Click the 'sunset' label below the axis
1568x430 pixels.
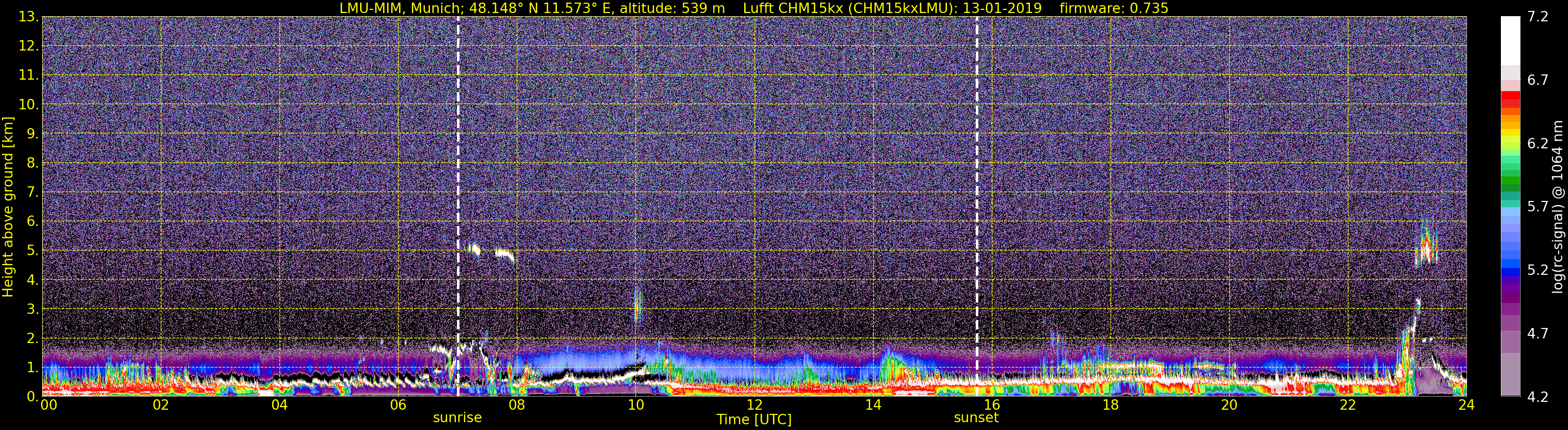coord(976,418)
